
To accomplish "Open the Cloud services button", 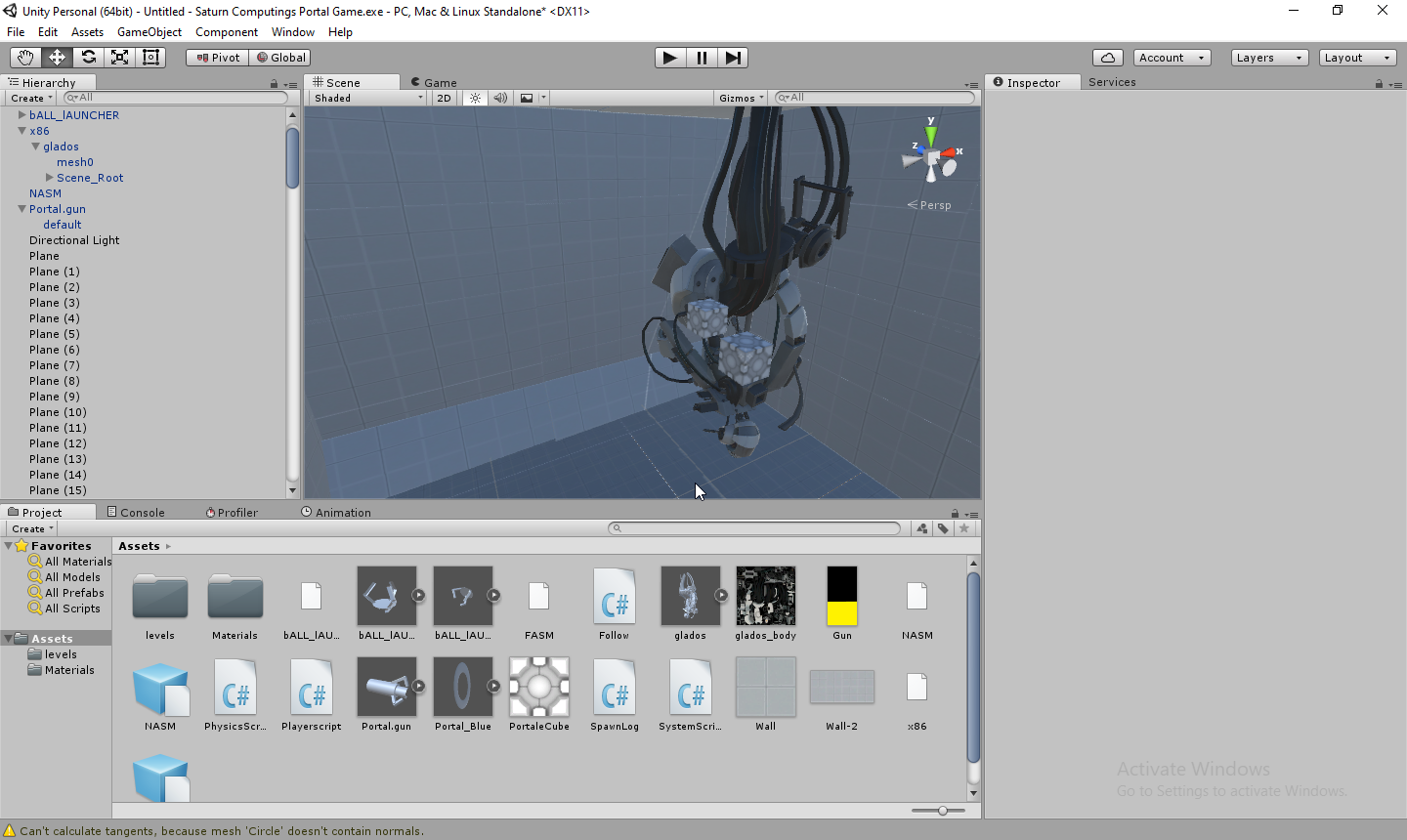I will coord(1108,58).
